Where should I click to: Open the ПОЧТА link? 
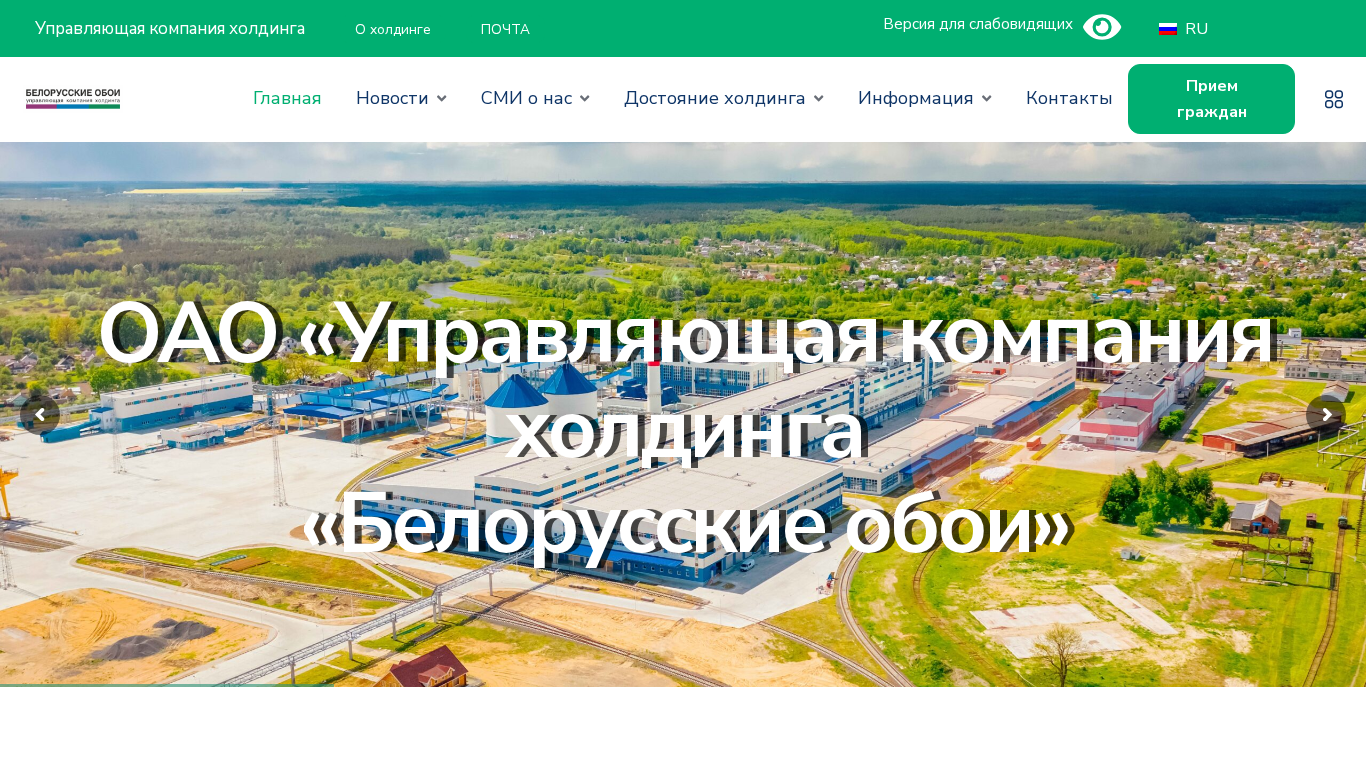(x=505, y=29)
